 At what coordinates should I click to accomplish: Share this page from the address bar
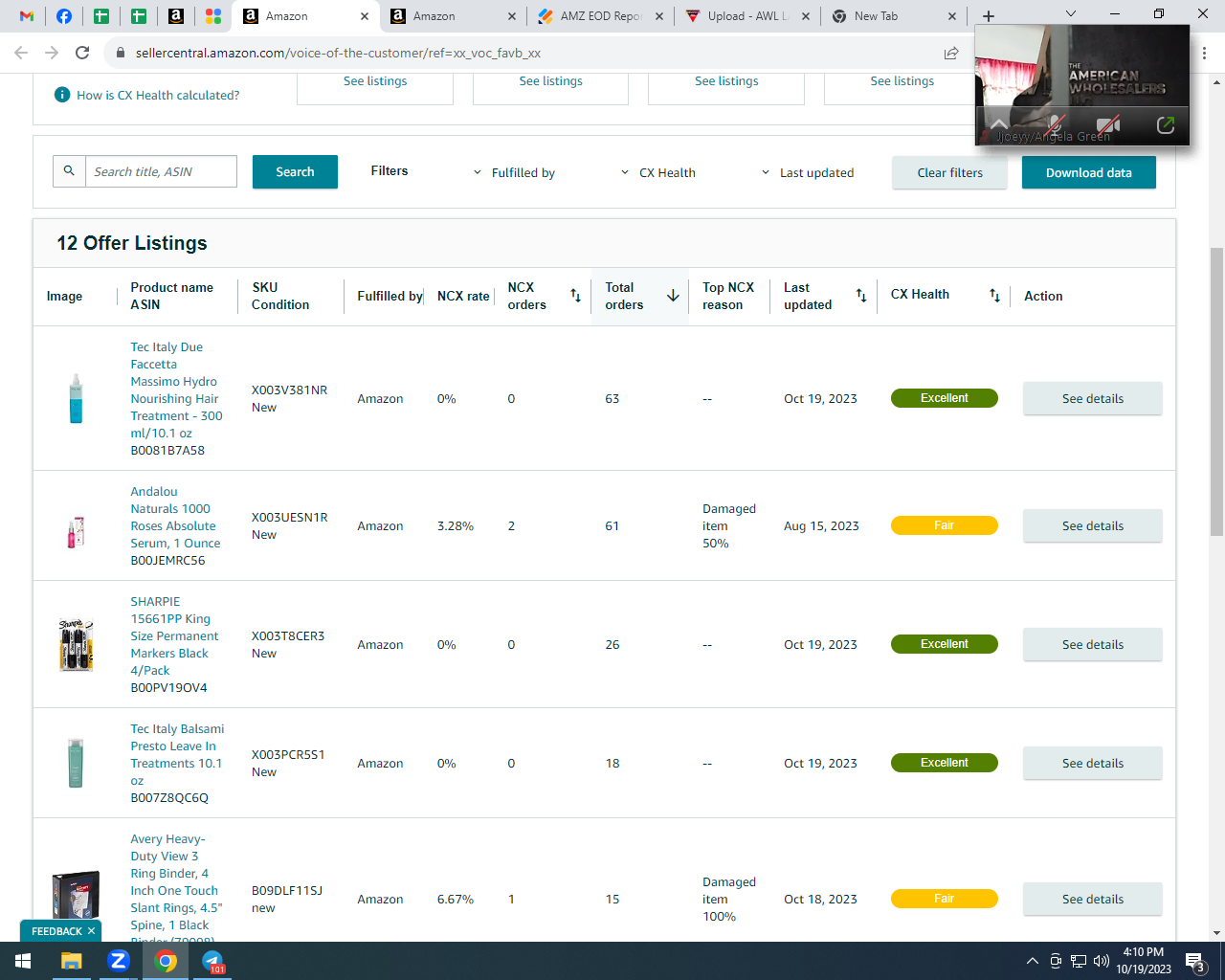coord(951,53)
